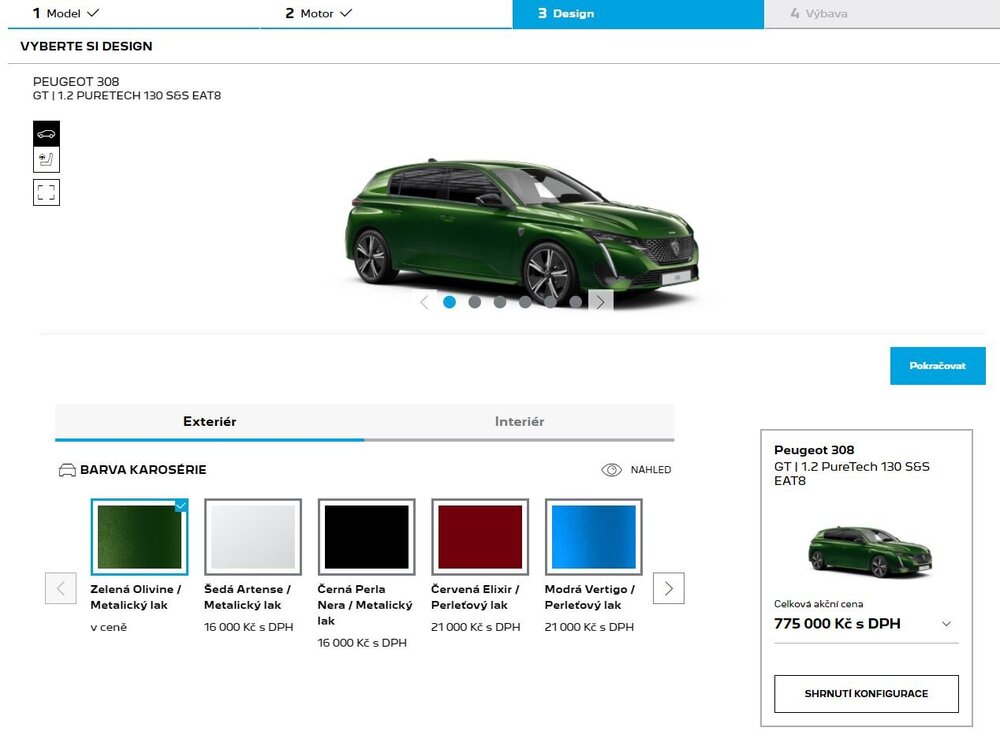Select Červená Elixir red swatch
Screen dimensions: 1000x735
pyautogui.click(x=480, y=537)
